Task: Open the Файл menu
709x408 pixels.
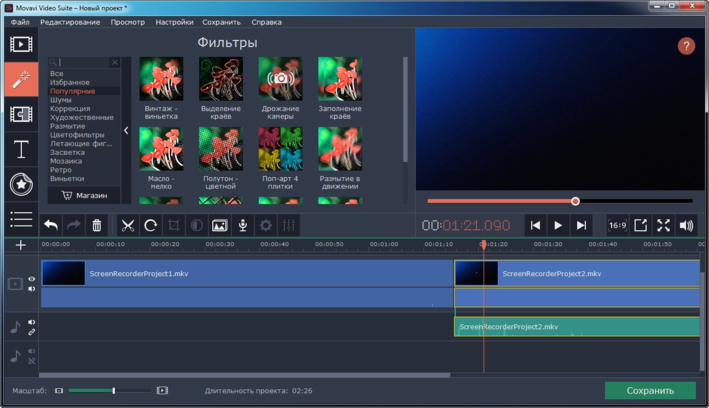Action: 20,22
